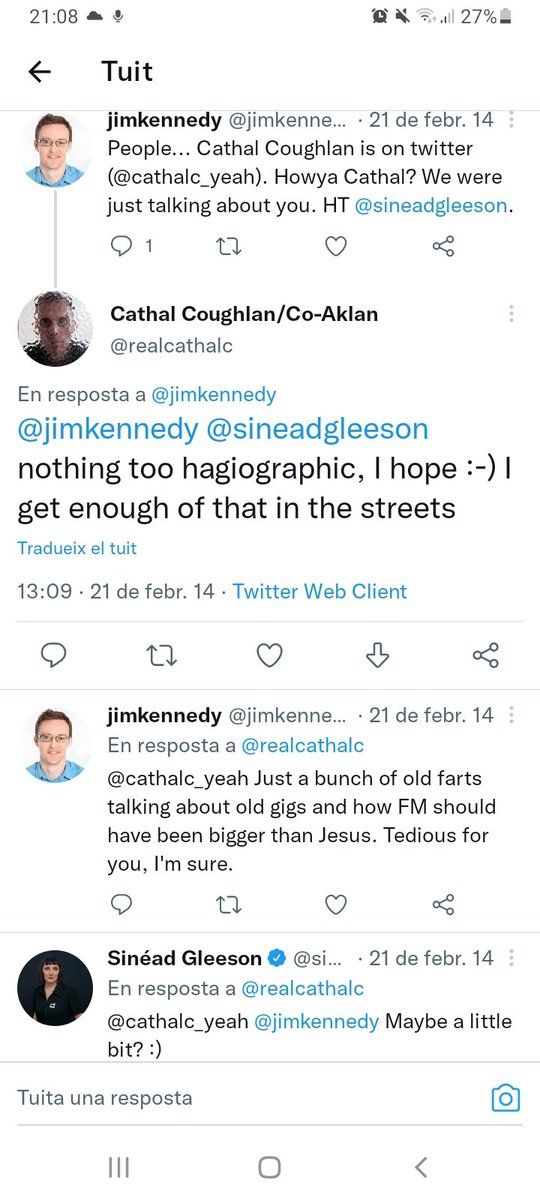Image resolution: width=540 pixels, height=1200 pixels.
Task: Bookmark Cathal Coughlan's tweet with download arrow
Action: pyautogui.click(x=377, y=655)
